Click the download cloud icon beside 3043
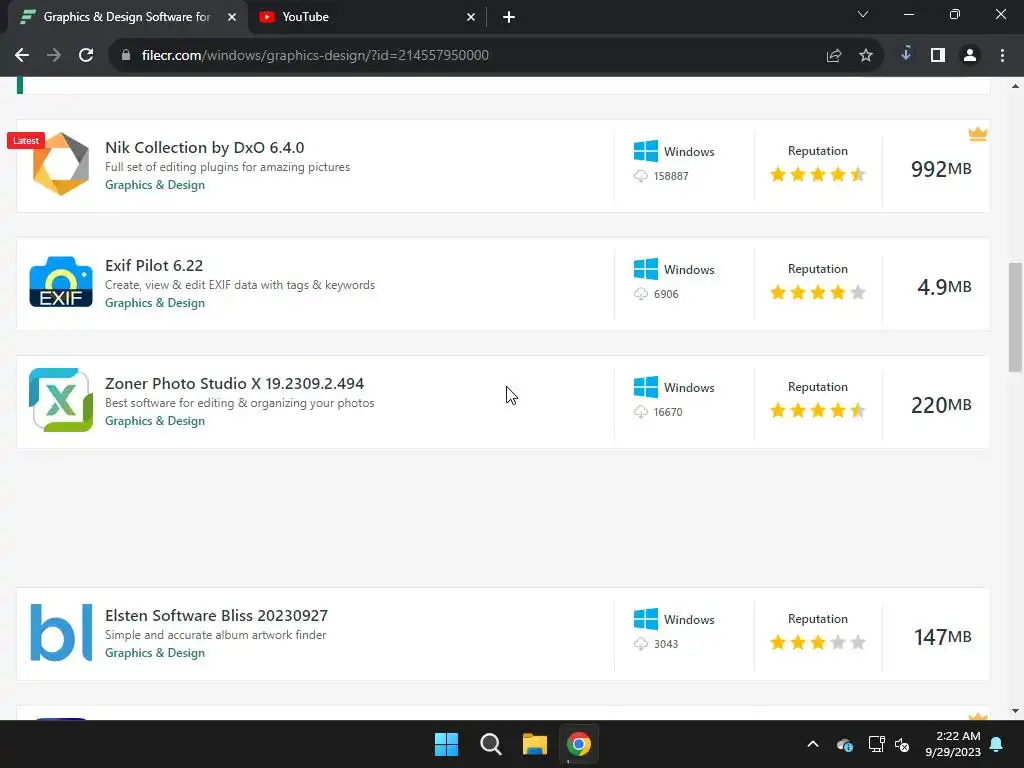Screen dimensions: 1024x768 coord(641,644)
